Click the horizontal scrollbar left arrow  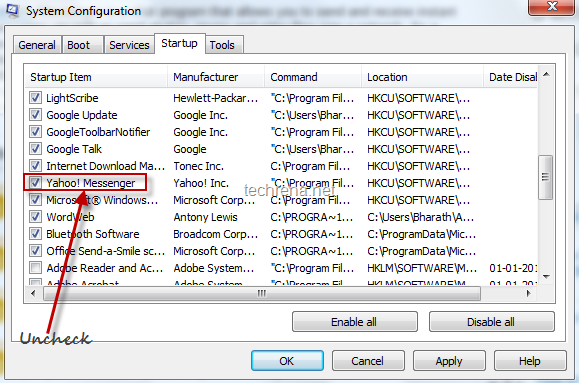point(34,294)
